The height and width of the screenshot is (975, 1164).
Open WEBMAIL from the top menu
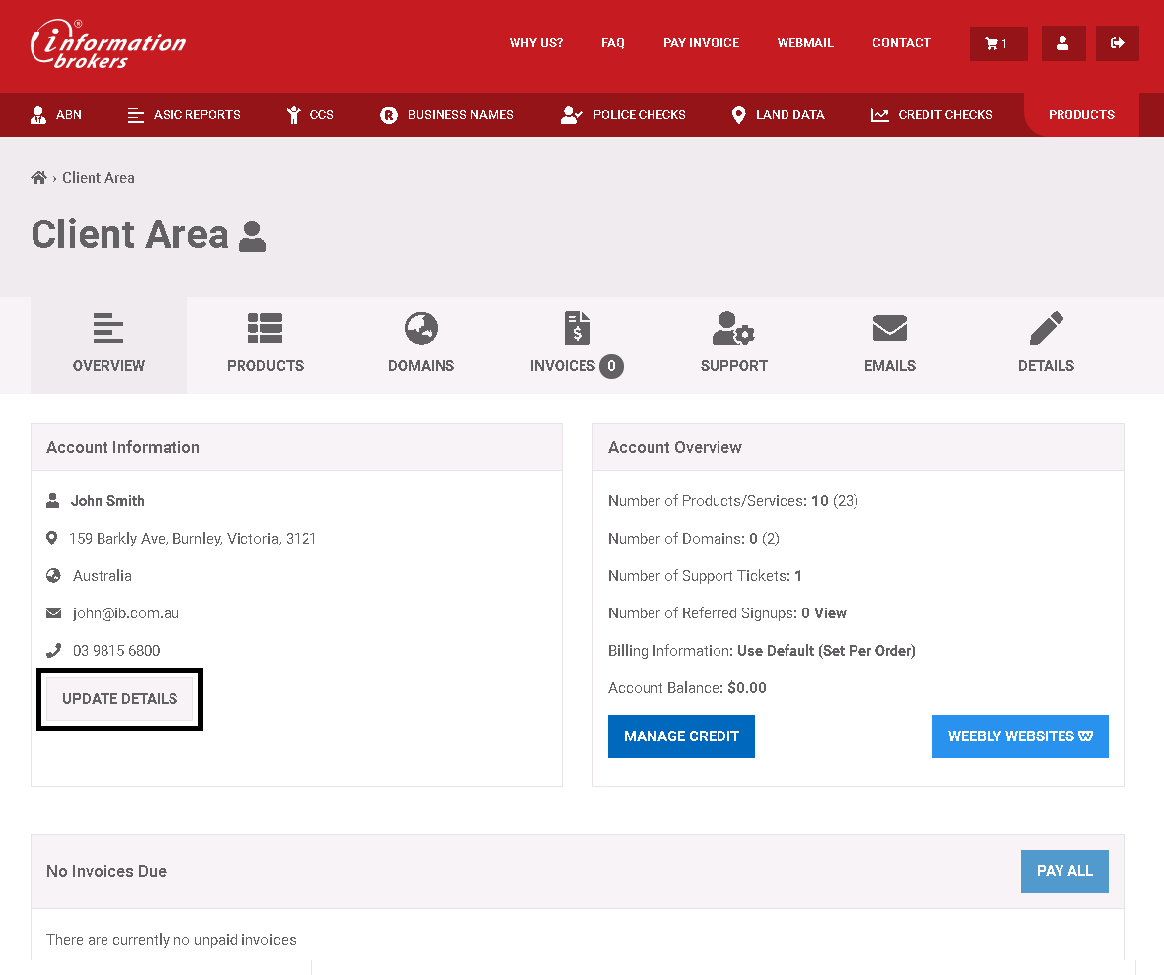tap(805, 43)
